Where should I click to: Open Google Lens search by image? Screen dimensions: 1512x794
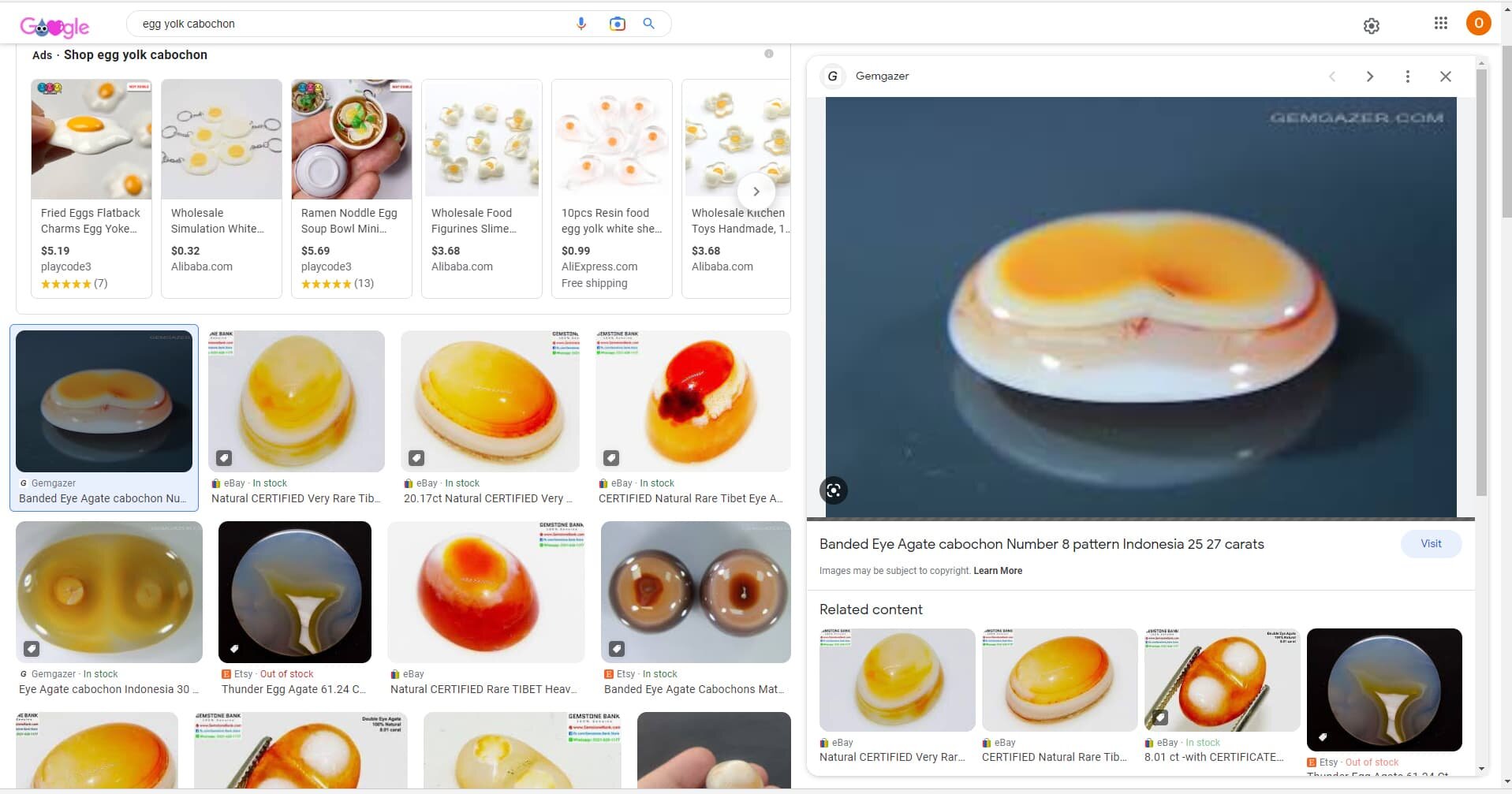[617, 24]
